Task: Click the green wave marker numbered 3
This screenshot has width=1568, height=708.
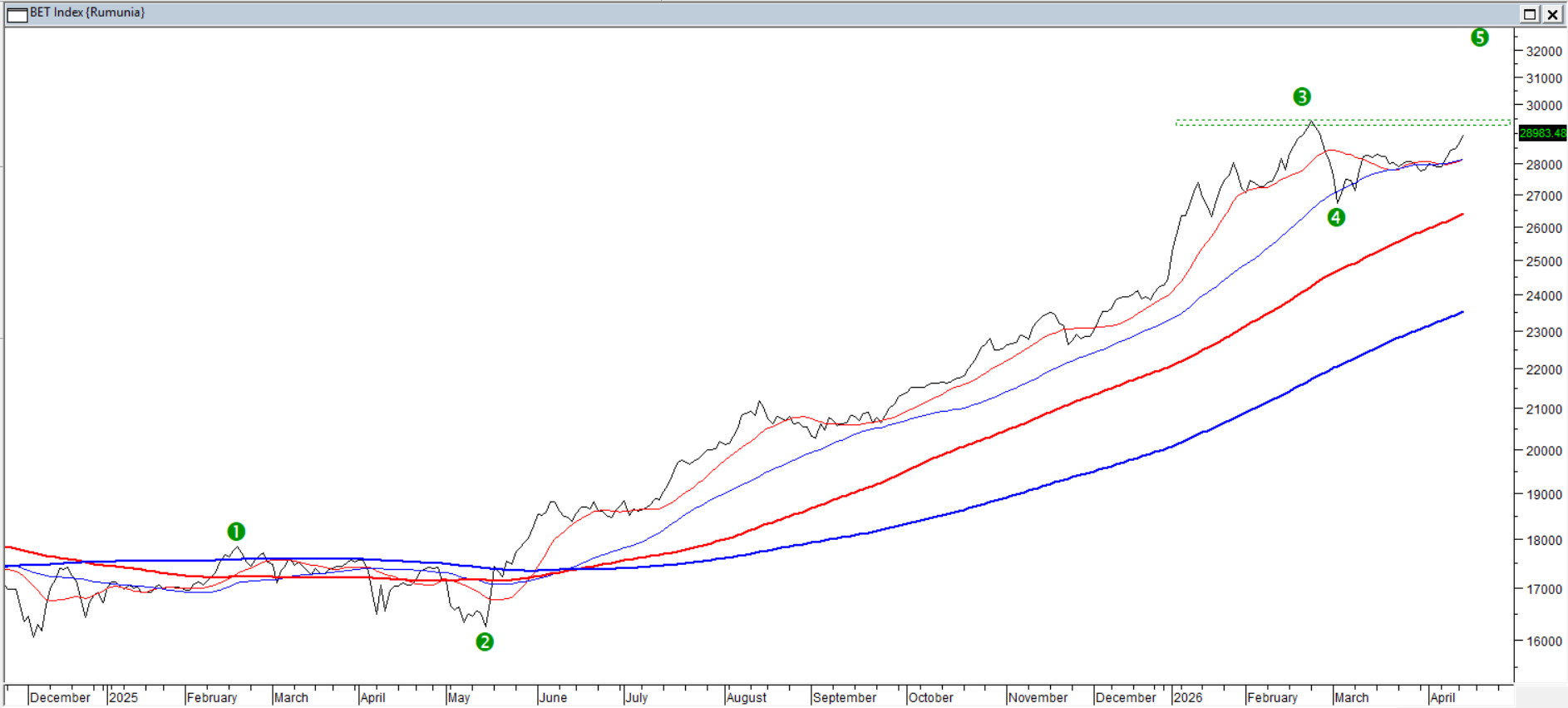Action: [x=1302, y=97]
